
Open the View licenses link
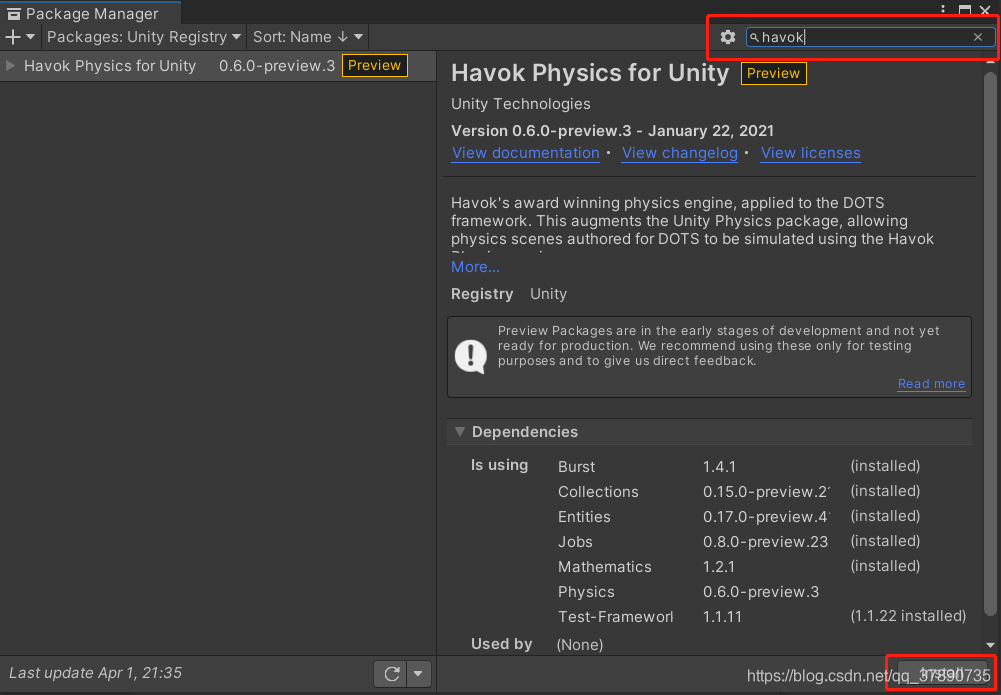(810, 153)
